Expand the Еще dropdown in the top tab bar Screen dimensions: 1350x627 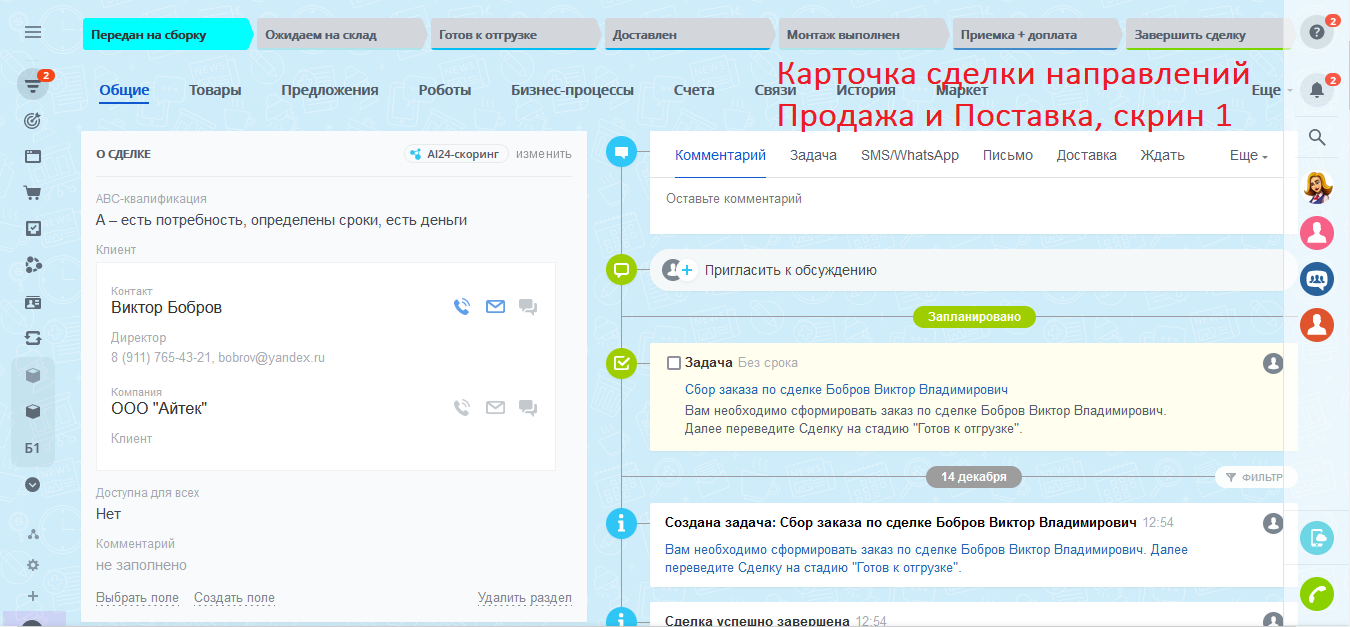tap(1270, 91)
